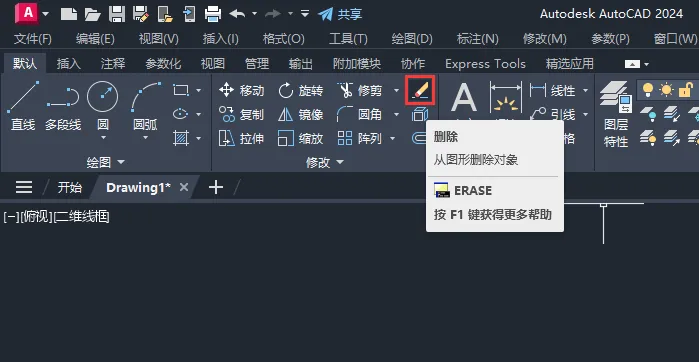This screenshot has width=699, height=362.
Task: Click the erase (删除) eraser icon
Action: tap(419, 90)
